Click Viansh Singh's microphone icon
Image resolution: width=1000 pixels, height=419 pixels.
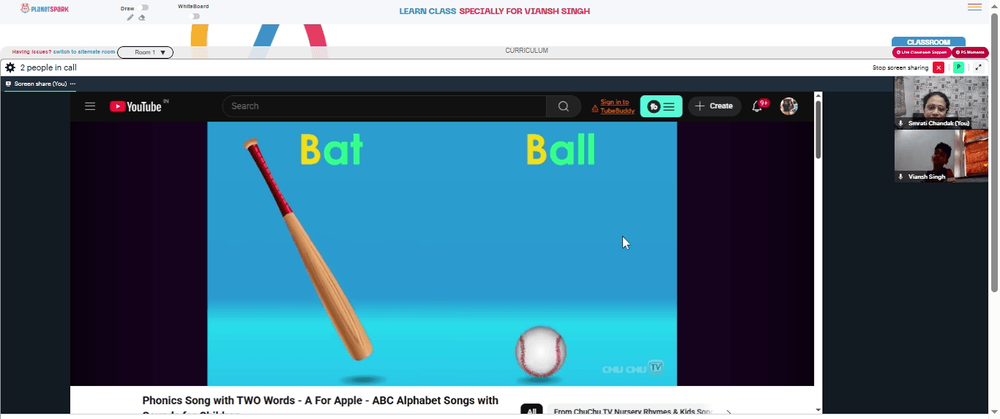tap(901, 177)
